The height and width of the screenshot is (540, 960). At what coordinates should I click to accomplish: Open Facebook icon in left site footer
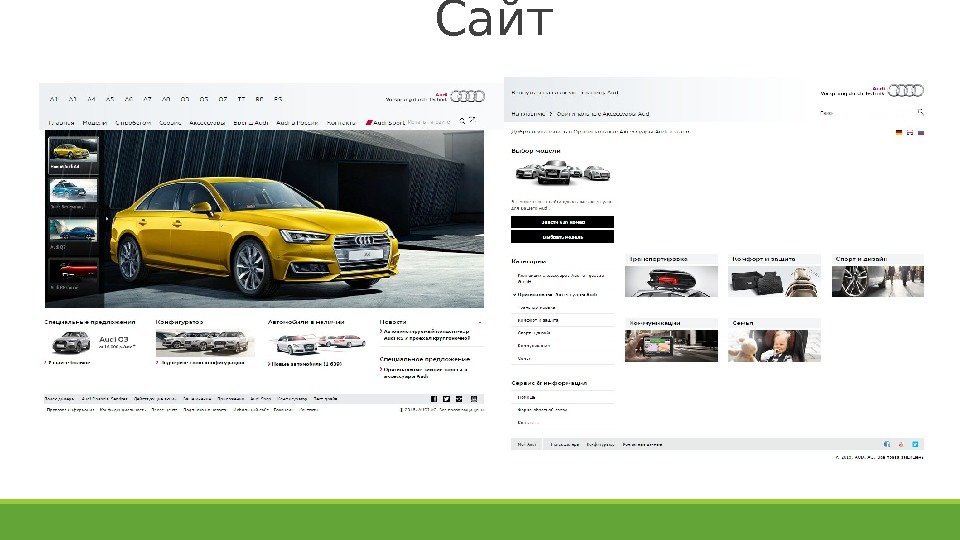[x=434, y=399]
